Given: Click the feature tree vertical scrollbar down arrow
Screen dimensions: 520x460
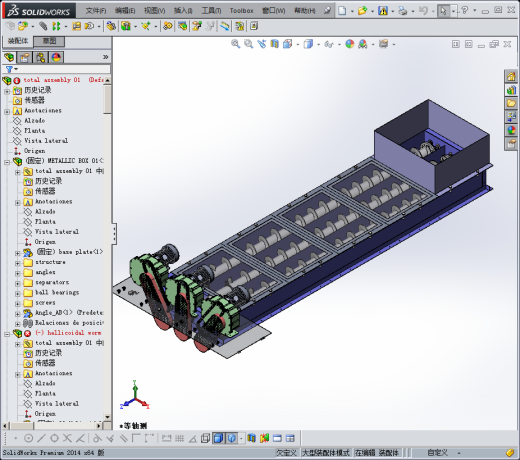Looking at the screenshot, I should pos(107,417).
